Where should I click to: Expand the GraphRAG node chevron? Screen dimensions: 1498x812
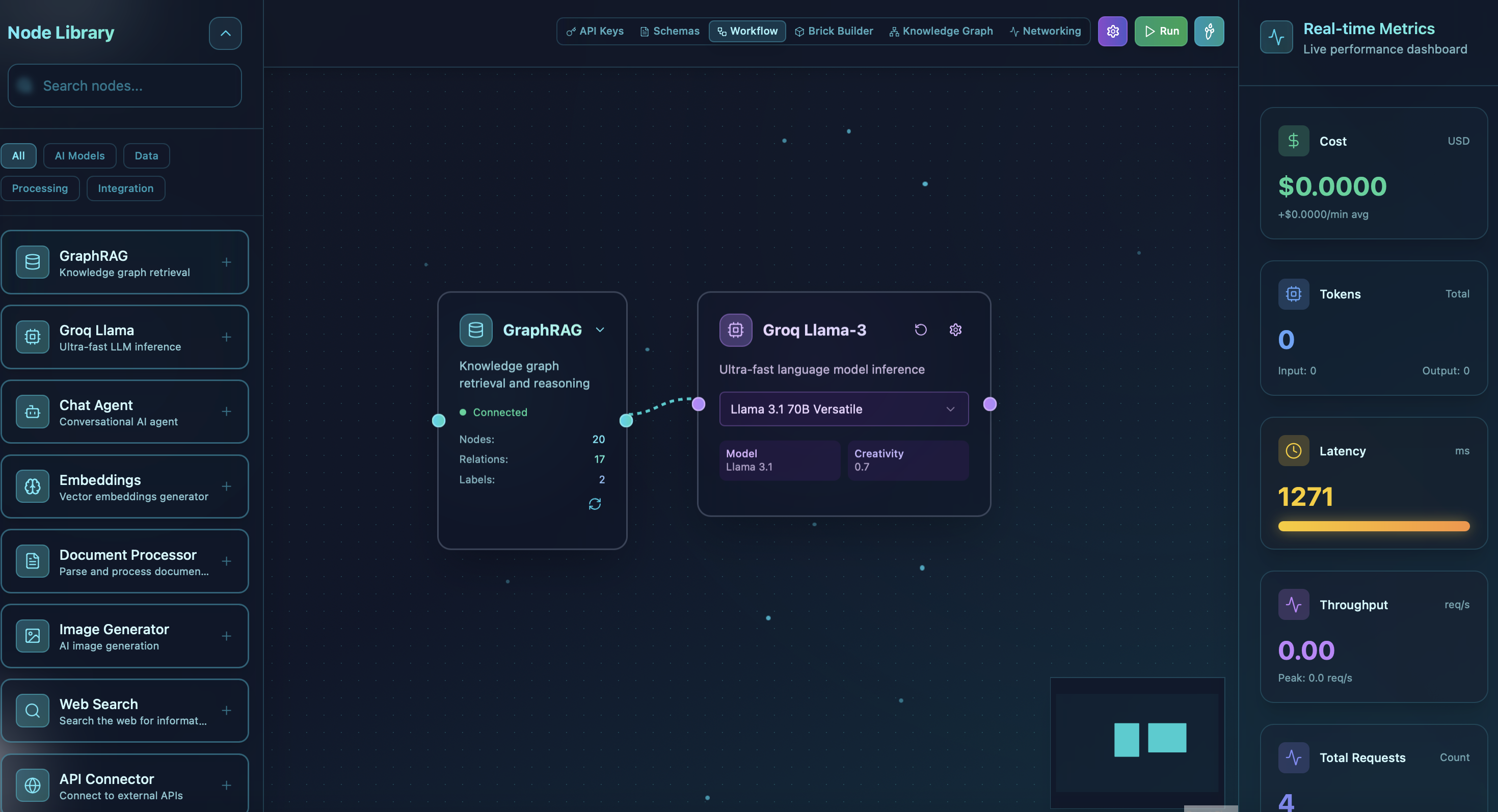coord(600,330)
